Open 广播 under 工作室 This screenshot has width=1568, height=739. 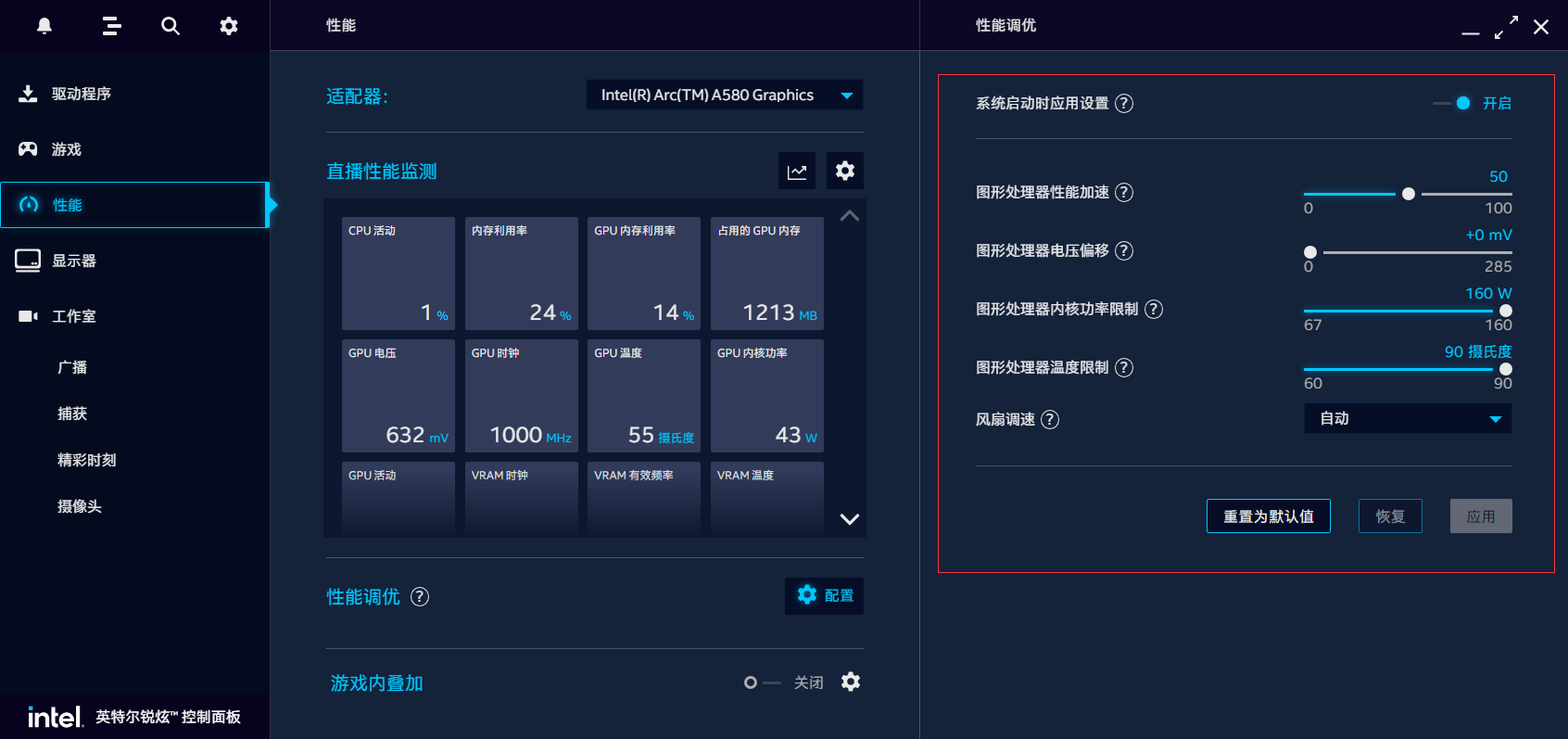(72, 367)
